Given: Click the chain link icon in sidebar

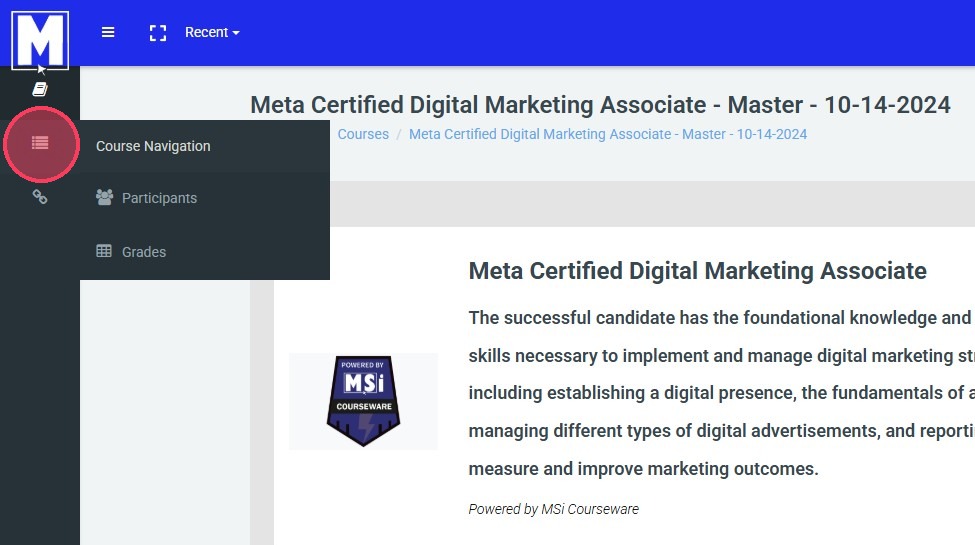Looking at the screenshot, I should pyautogui.click(x=40, y=197).
